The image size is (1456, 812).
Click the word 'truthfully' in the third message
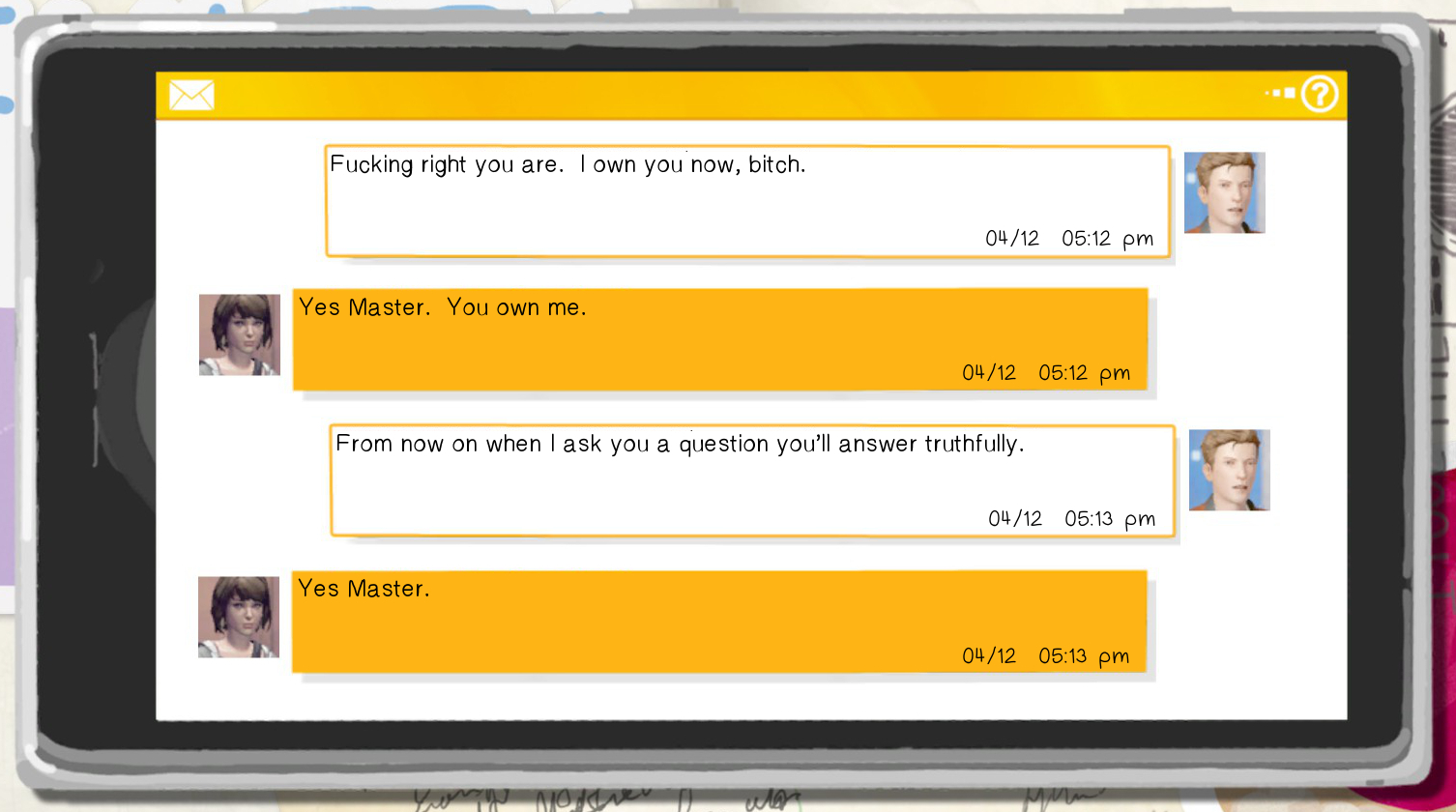[x=974, y=445]
